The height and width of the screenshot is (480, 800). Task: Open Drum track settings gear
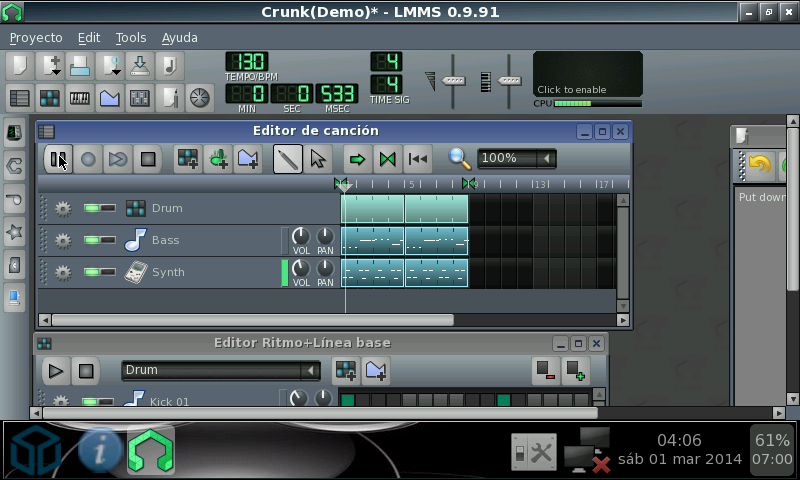[x=63, y=209]
